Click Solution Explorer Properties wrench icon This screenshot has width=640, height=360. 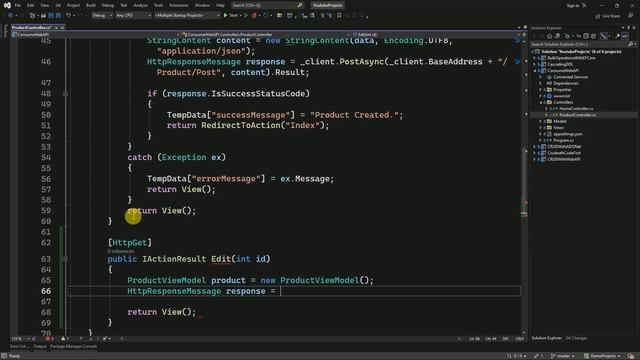click(617, 36)
